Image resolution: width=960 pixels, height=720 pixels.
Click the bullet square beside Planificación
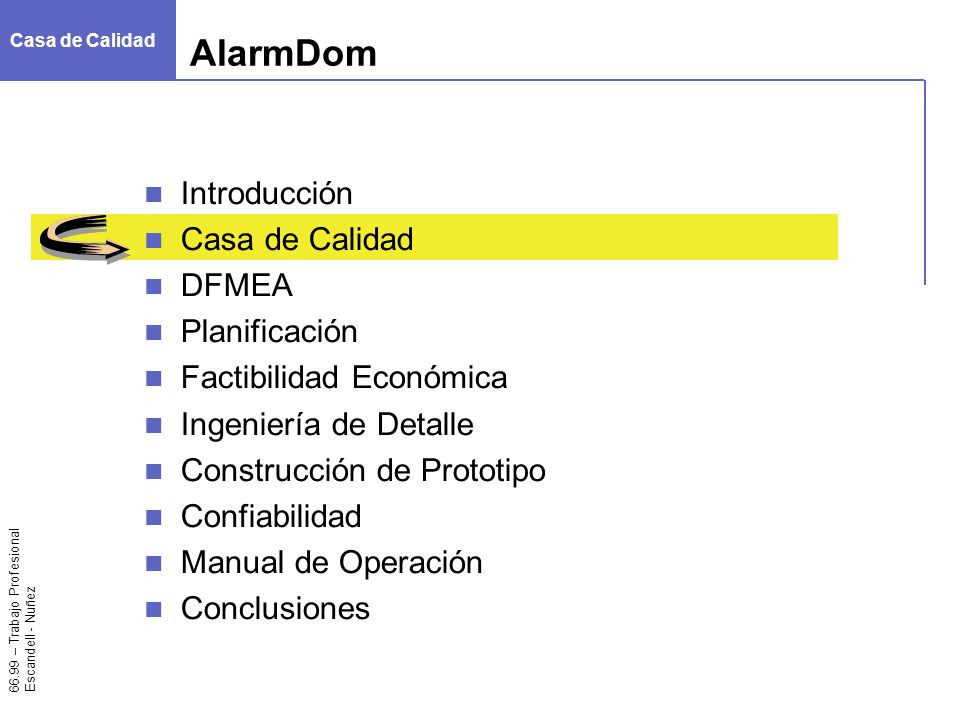coord(154,332)
